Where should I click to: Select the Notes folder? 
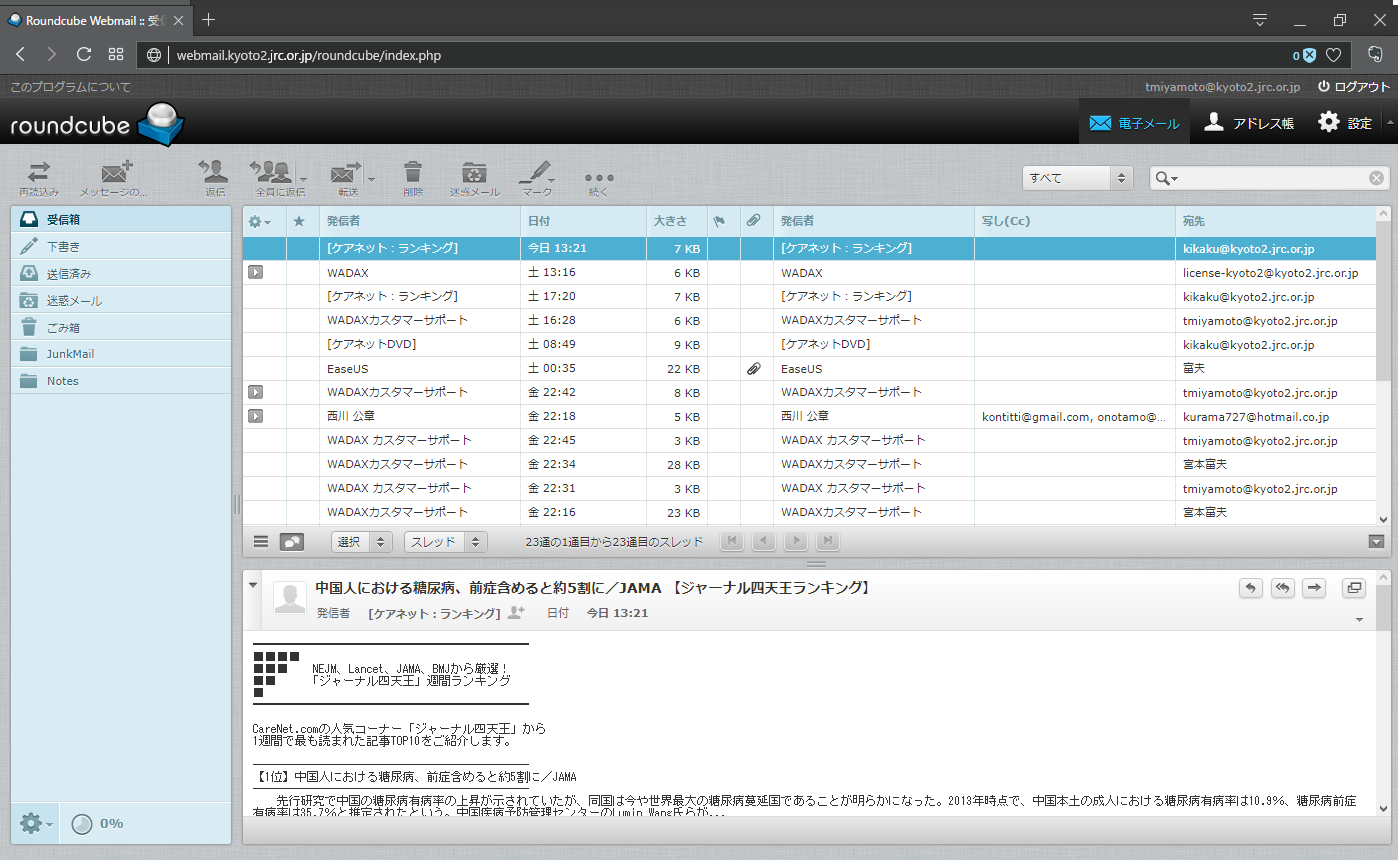(x=121, y=381)
